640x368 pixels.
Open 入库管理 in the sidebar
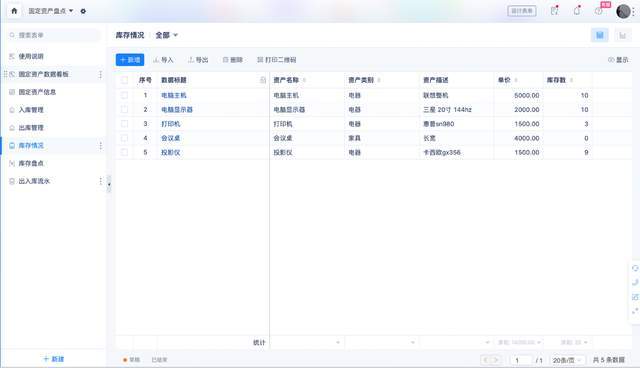(31, 110)
